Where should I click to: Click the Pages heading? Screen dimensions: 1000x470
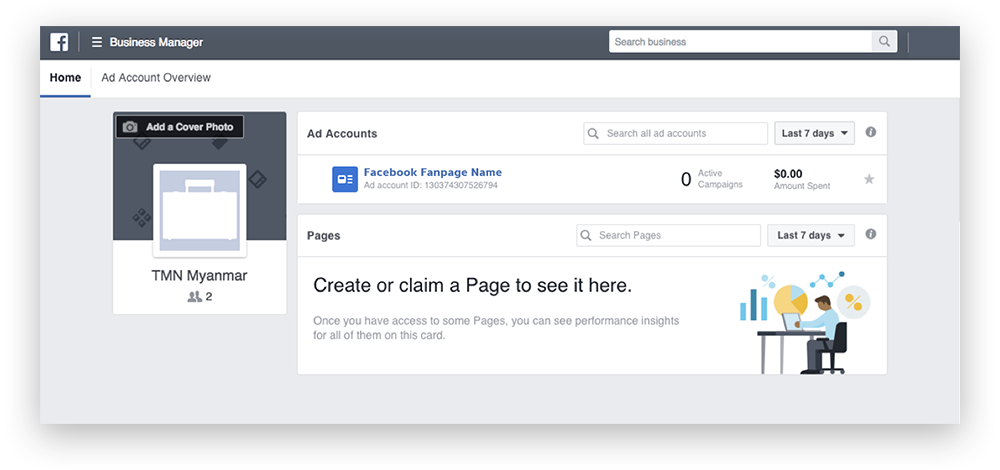323,235
